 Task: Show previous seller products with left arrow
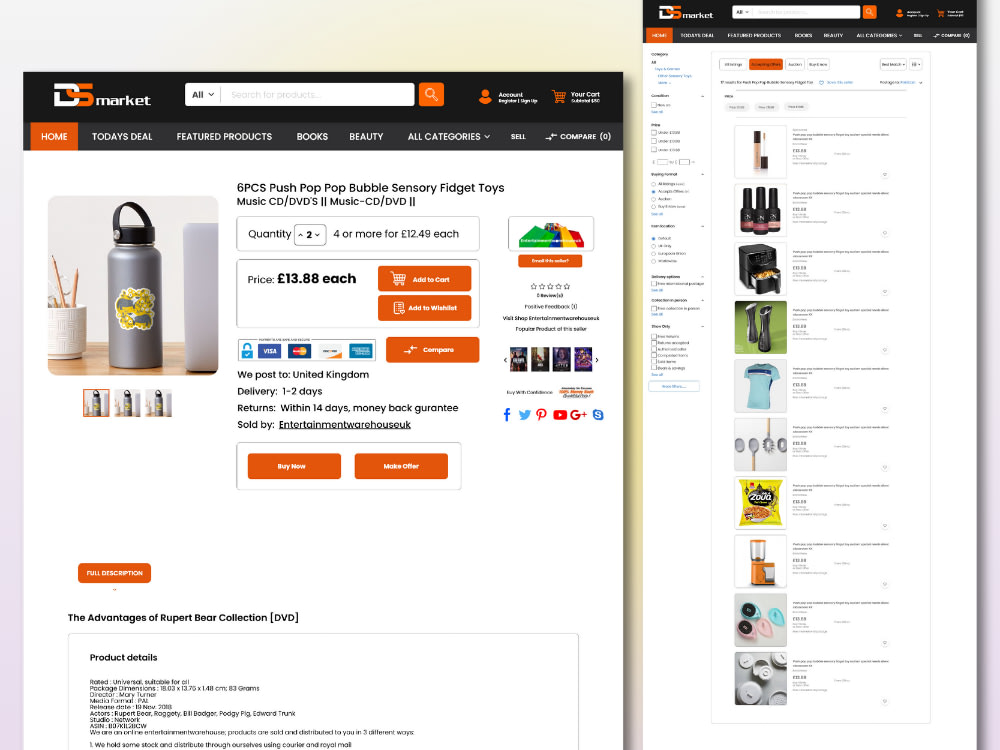click(x=505, y=360)
